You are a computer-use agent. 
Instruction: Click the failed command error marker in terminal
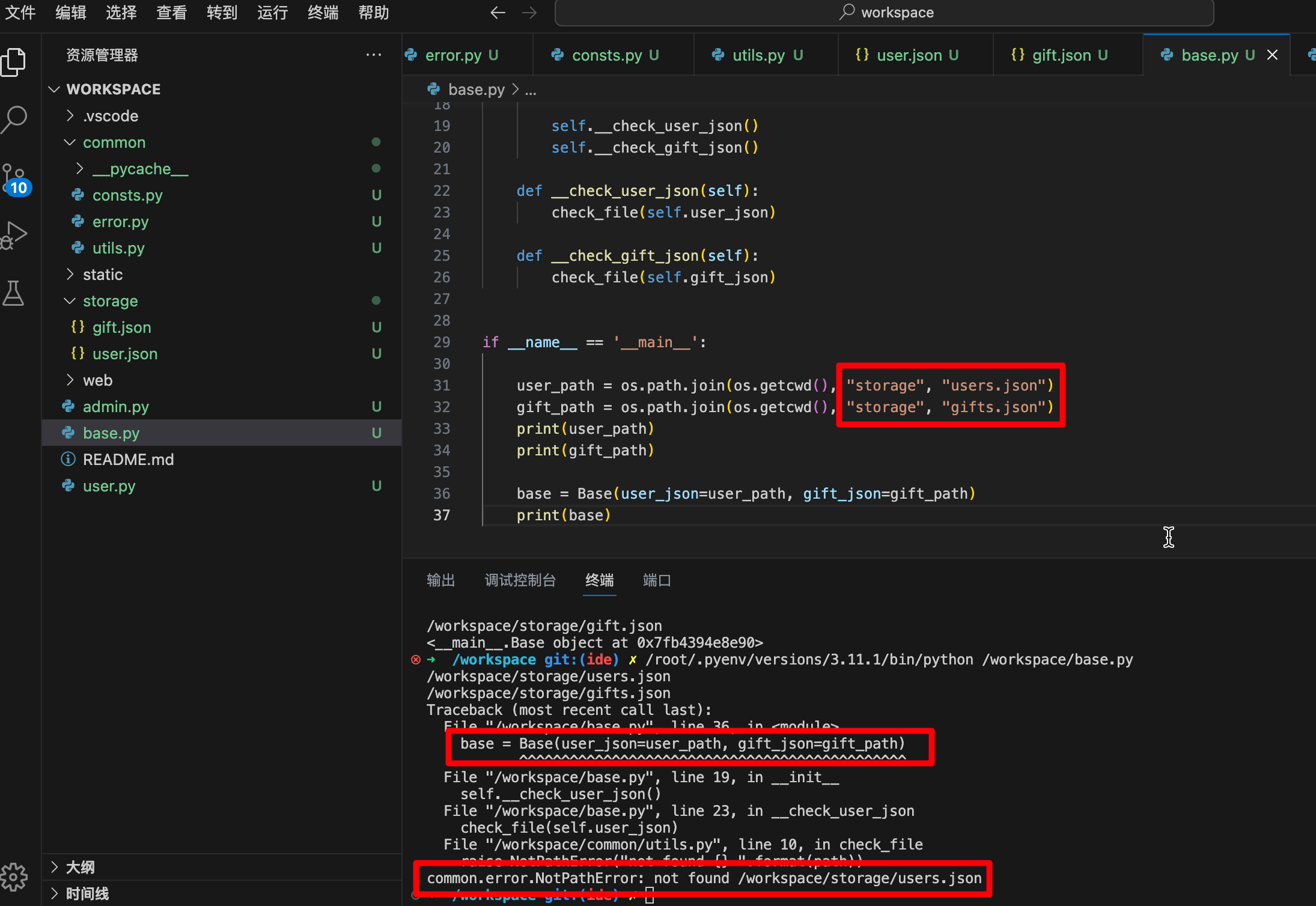coord(415,660)
